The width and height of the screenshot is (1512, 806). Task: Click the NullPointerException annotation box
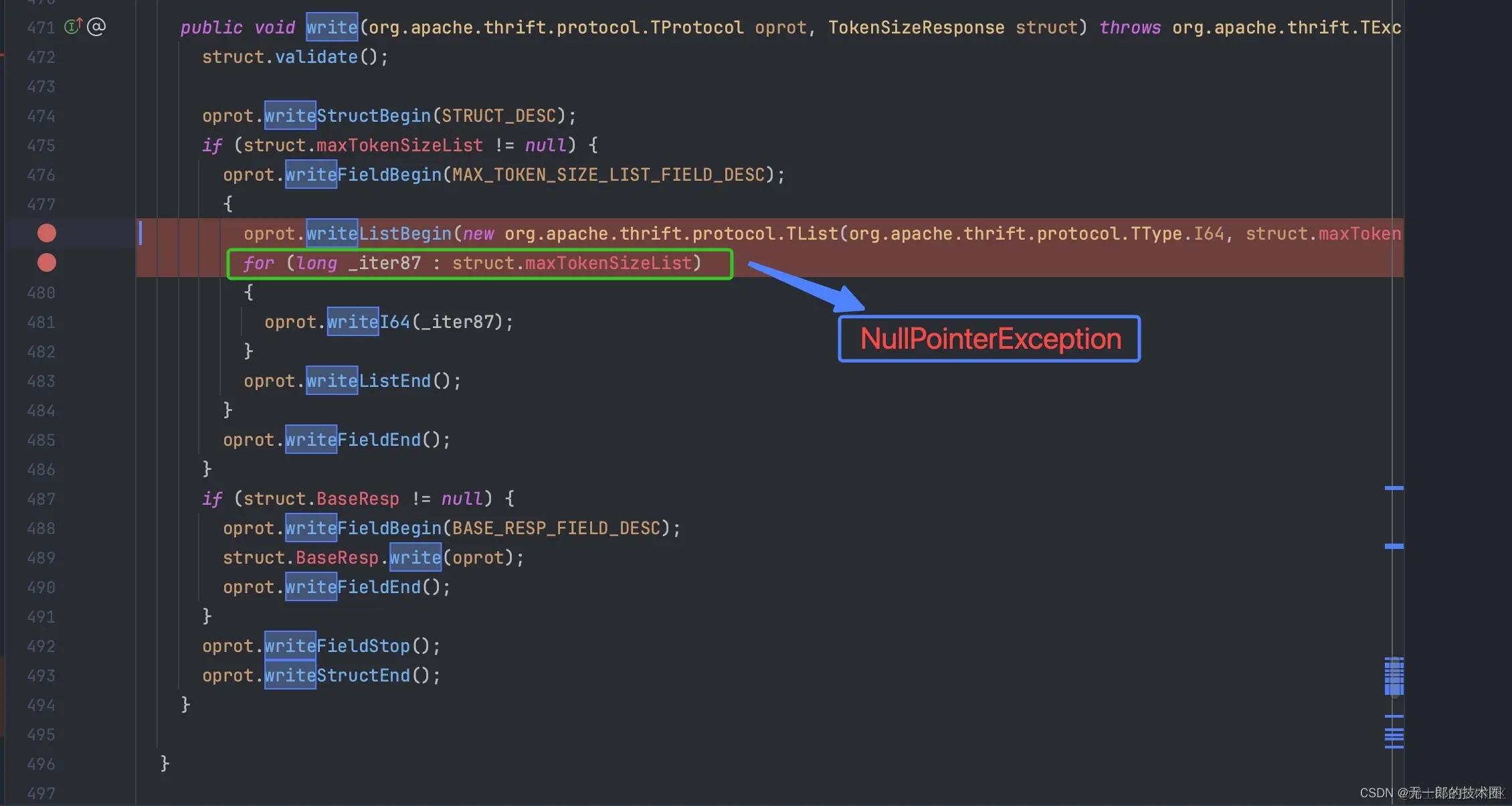tap(989, 339)
